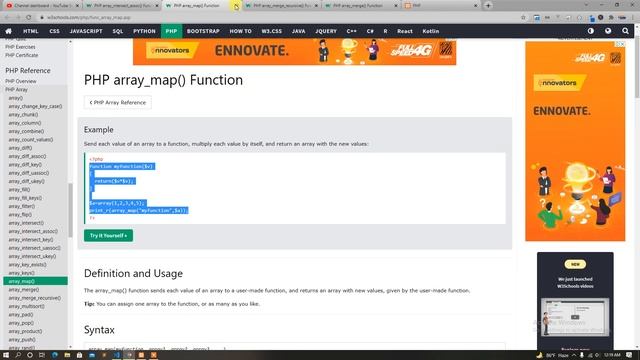The height and width of the screenshot is (360, 640).
Task: Open array_change_key_case() in the sidebar
Action: point(35,106)
